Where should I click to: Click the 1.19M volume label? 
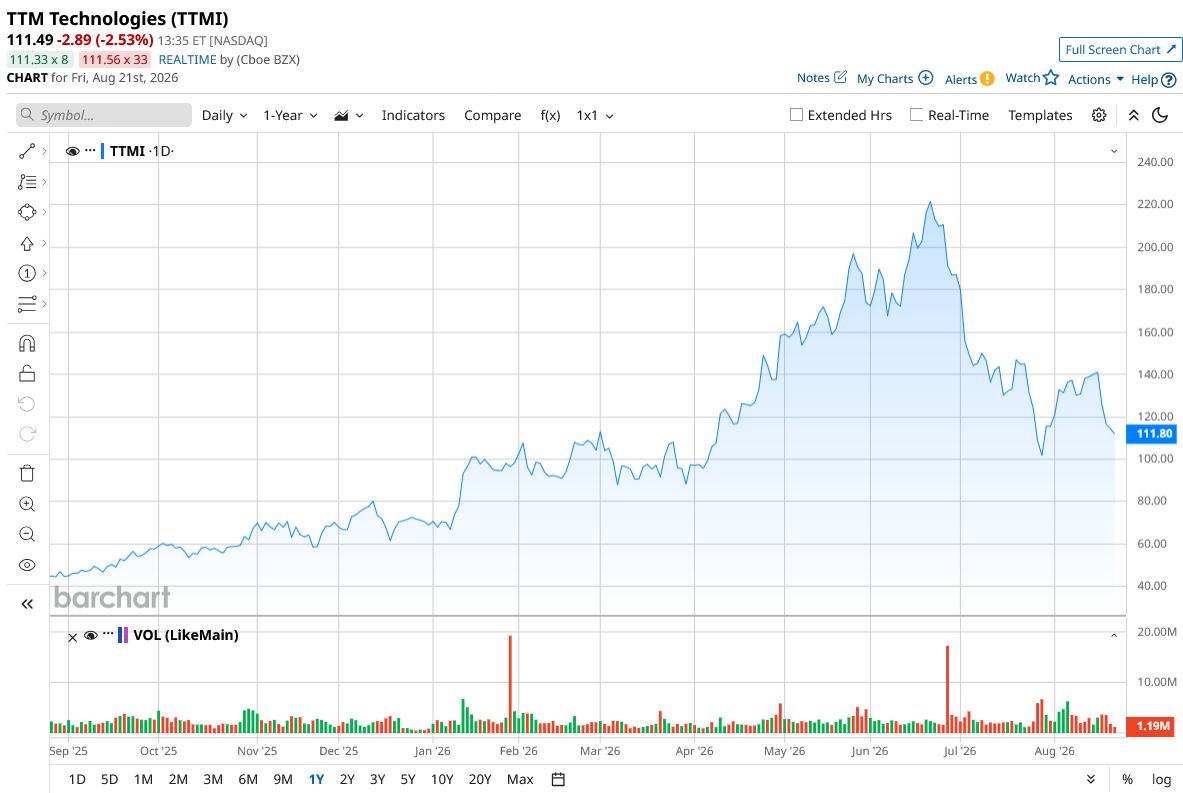click(1151, 726)
